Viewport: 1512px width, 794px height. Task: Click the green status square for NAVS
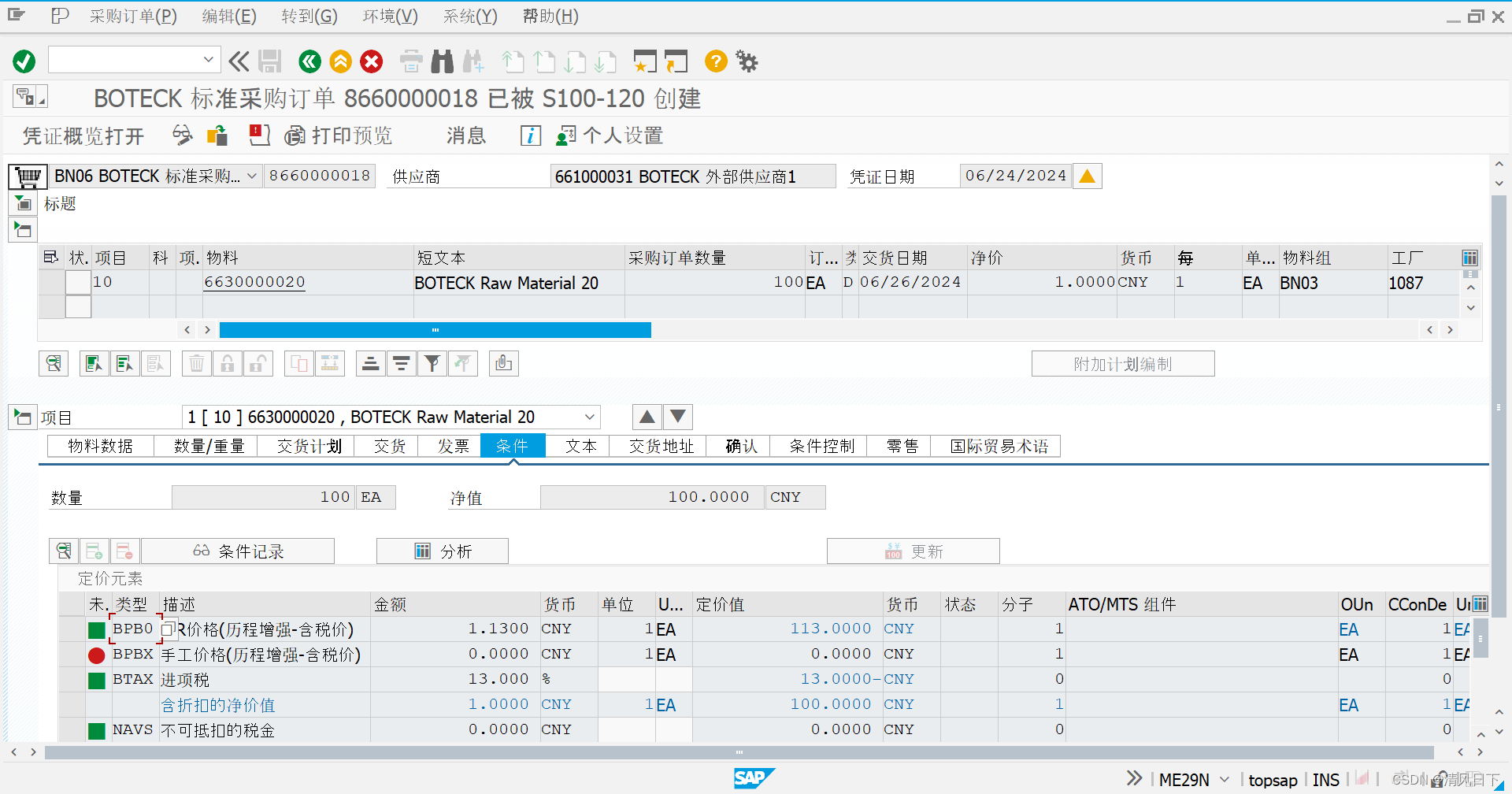(x=97, y=730)
